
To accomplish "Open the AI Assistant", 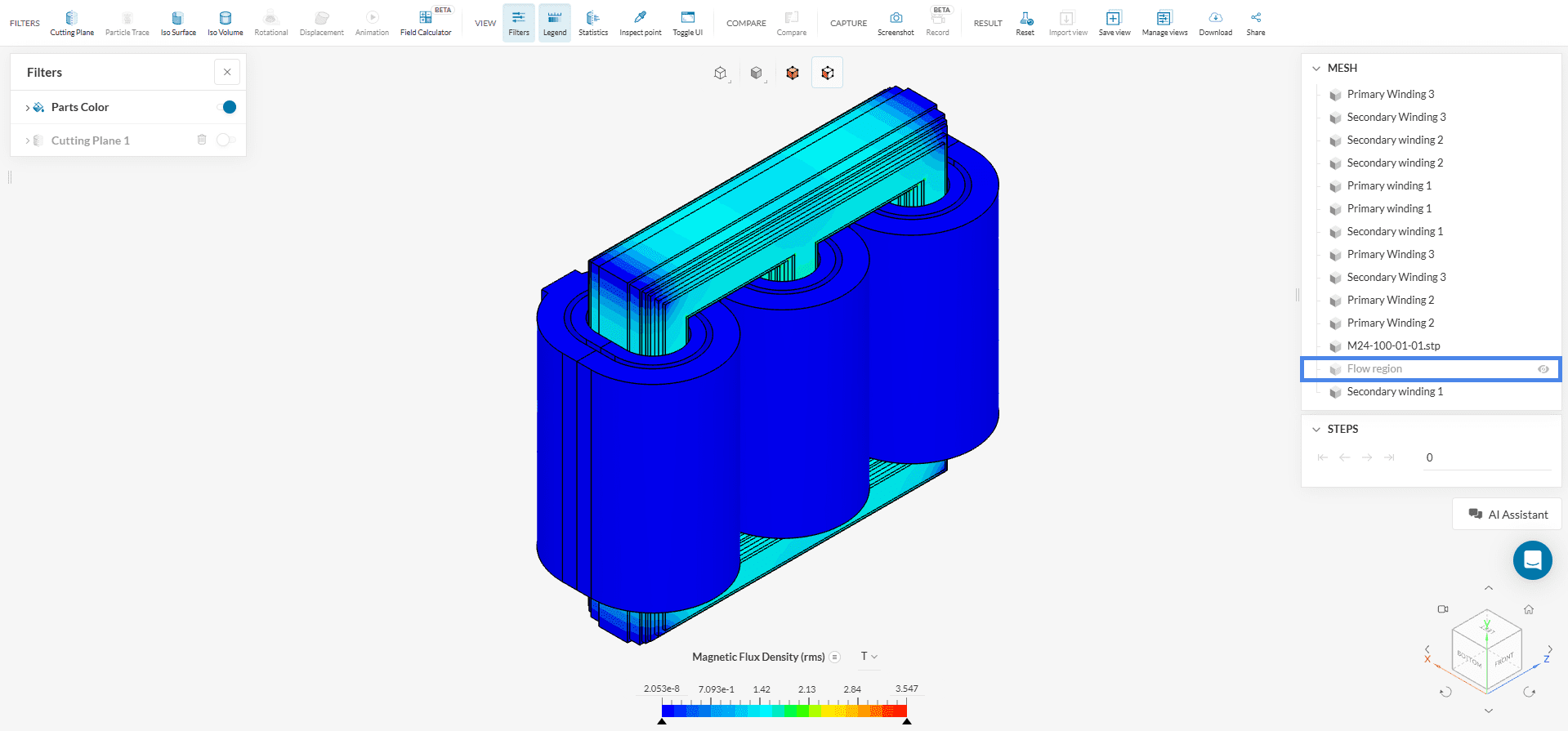I will click(x=1507, y=515).
